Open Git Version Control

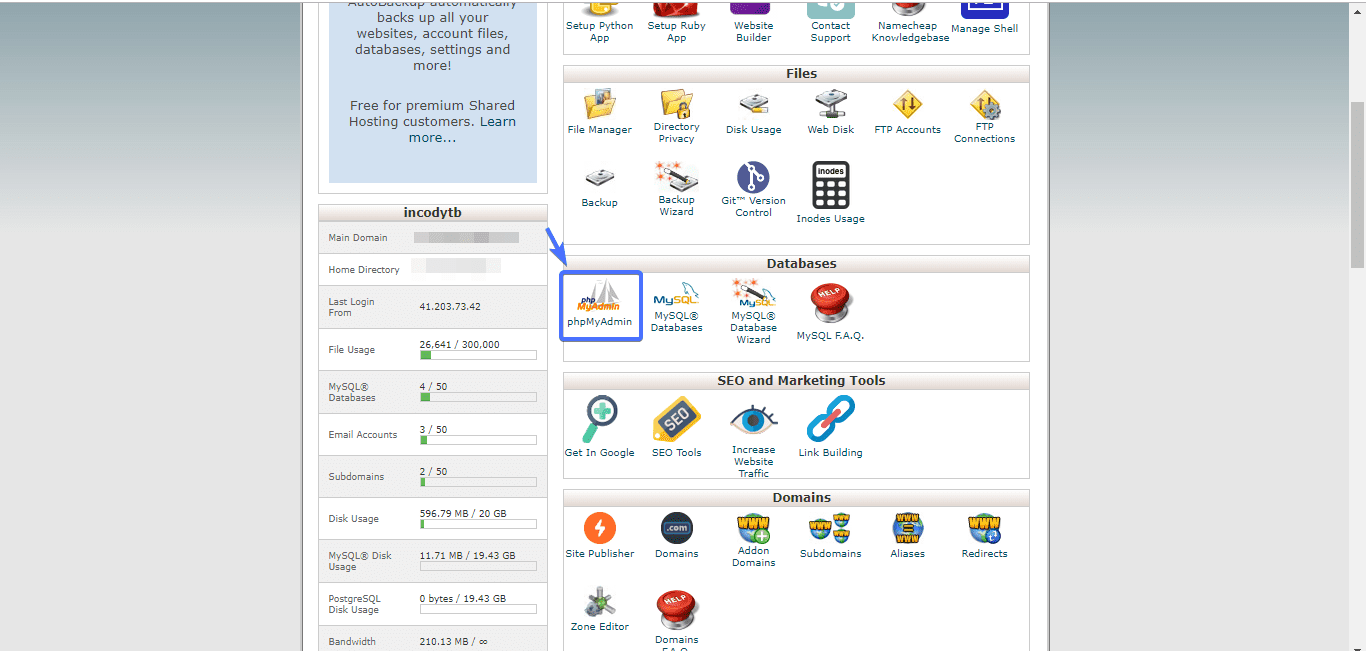753,189
